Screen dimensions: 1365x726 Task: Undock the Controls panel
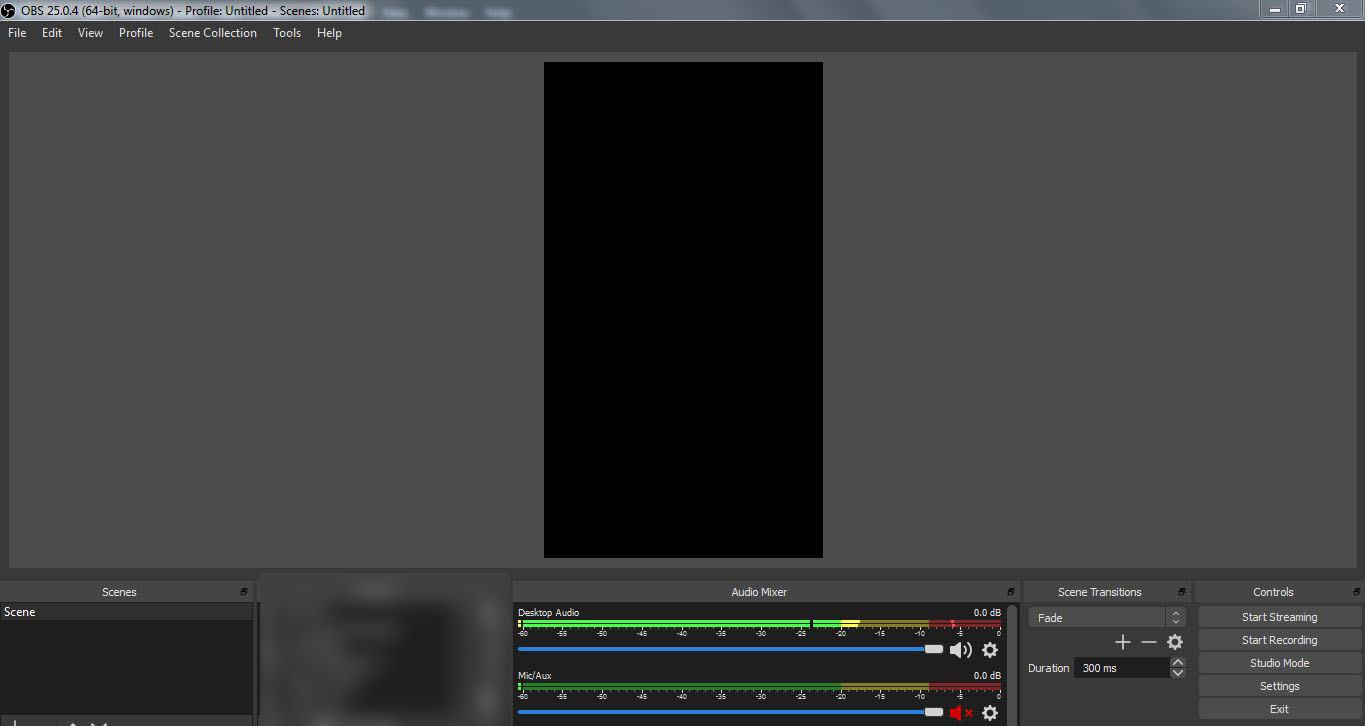(x=1354, y=592)
